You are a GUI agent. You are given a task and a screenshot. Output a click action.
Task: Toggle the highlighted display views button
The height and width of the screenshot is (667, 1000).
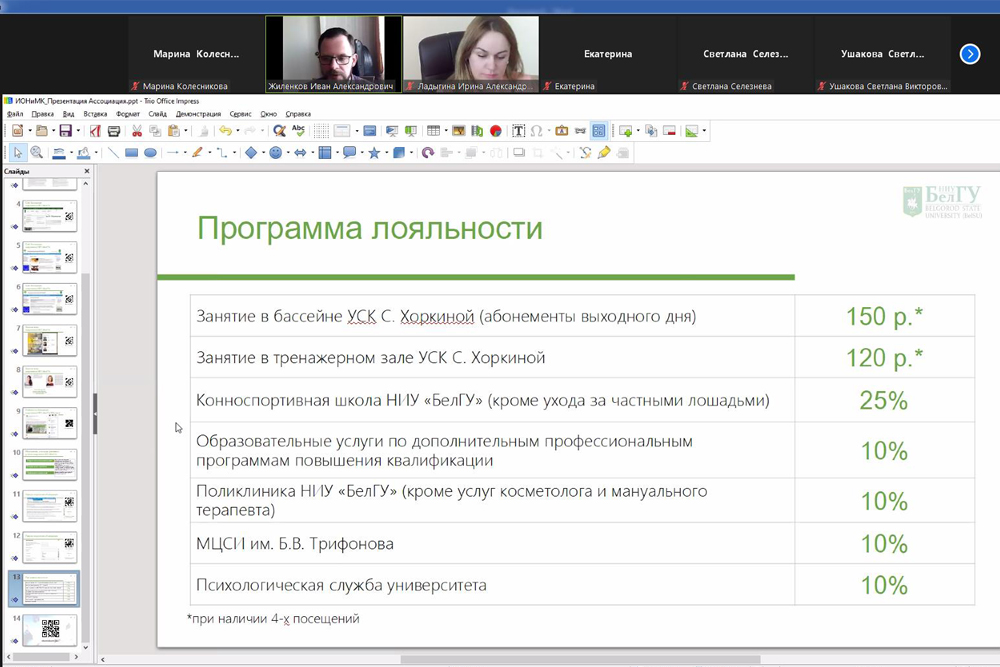(598, 131)
